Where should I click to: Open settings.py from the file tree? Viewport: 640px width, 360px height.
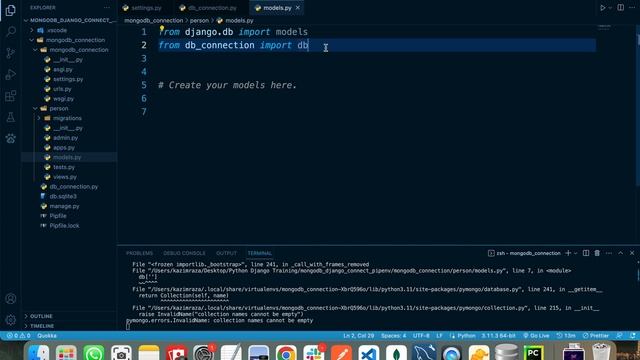(69, 79)
